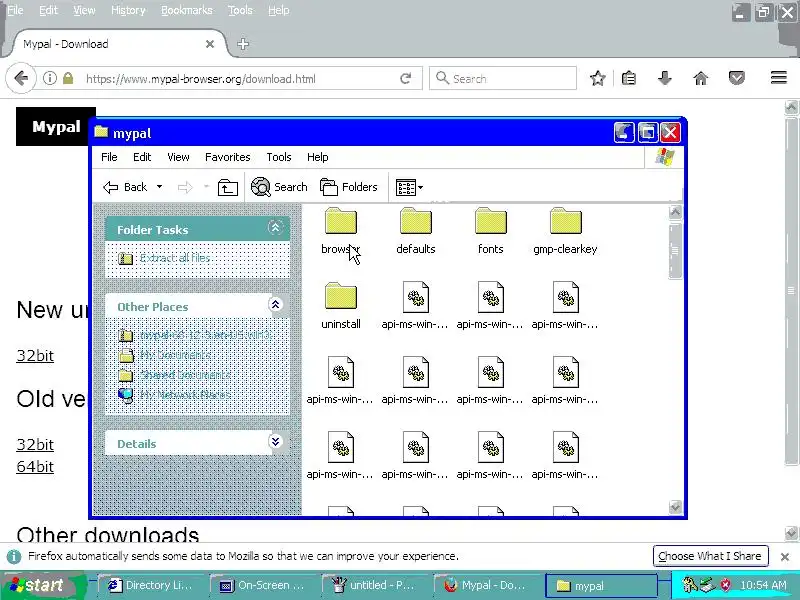The height and width of the screenshot is (600, 800).
Task: Open Firefox Tools menu at top
Action: pos(240,10)
